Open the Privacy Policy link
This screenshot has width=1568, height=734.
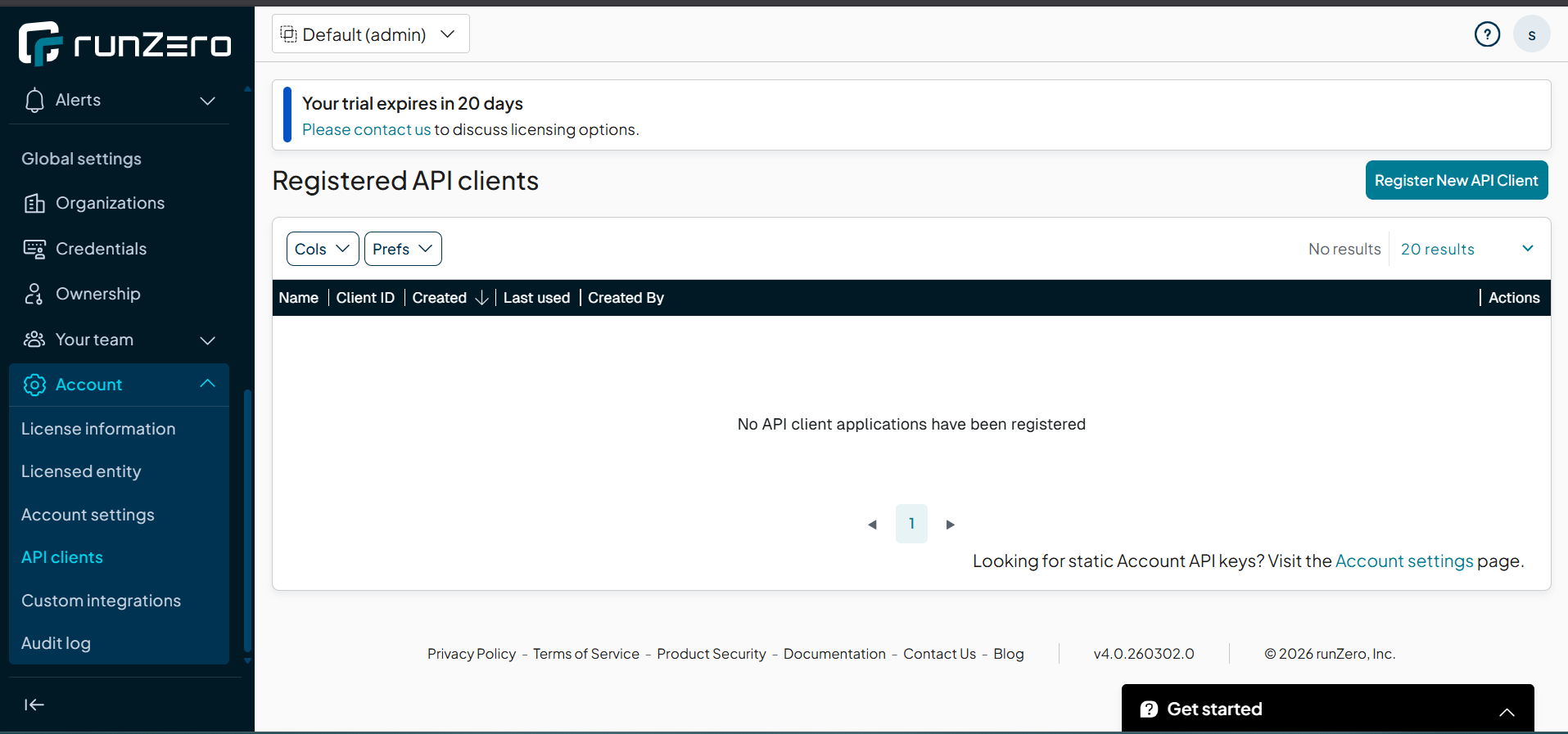point(472,654)
